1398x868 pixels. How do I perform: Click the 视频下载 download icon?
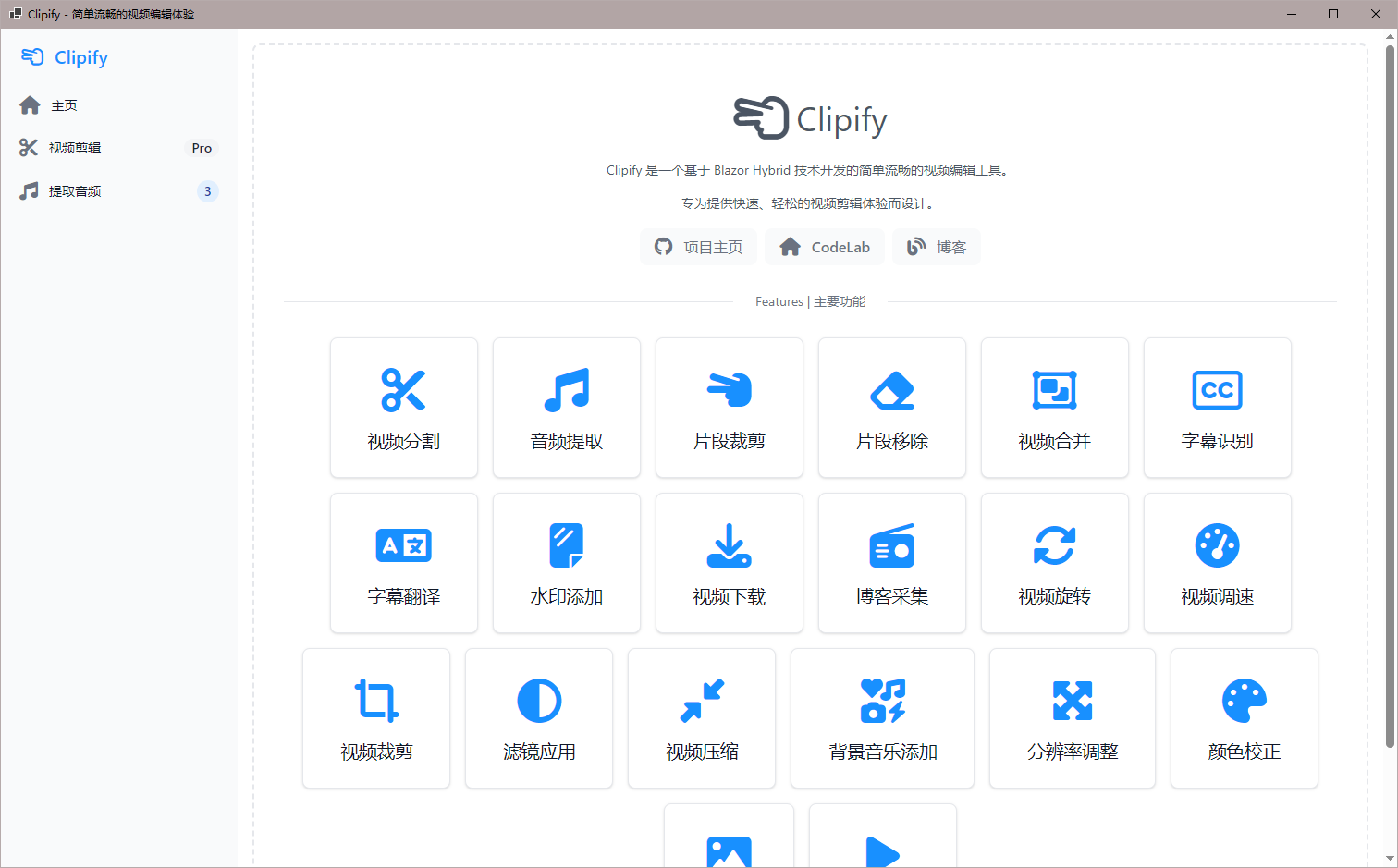click(729, 545)
